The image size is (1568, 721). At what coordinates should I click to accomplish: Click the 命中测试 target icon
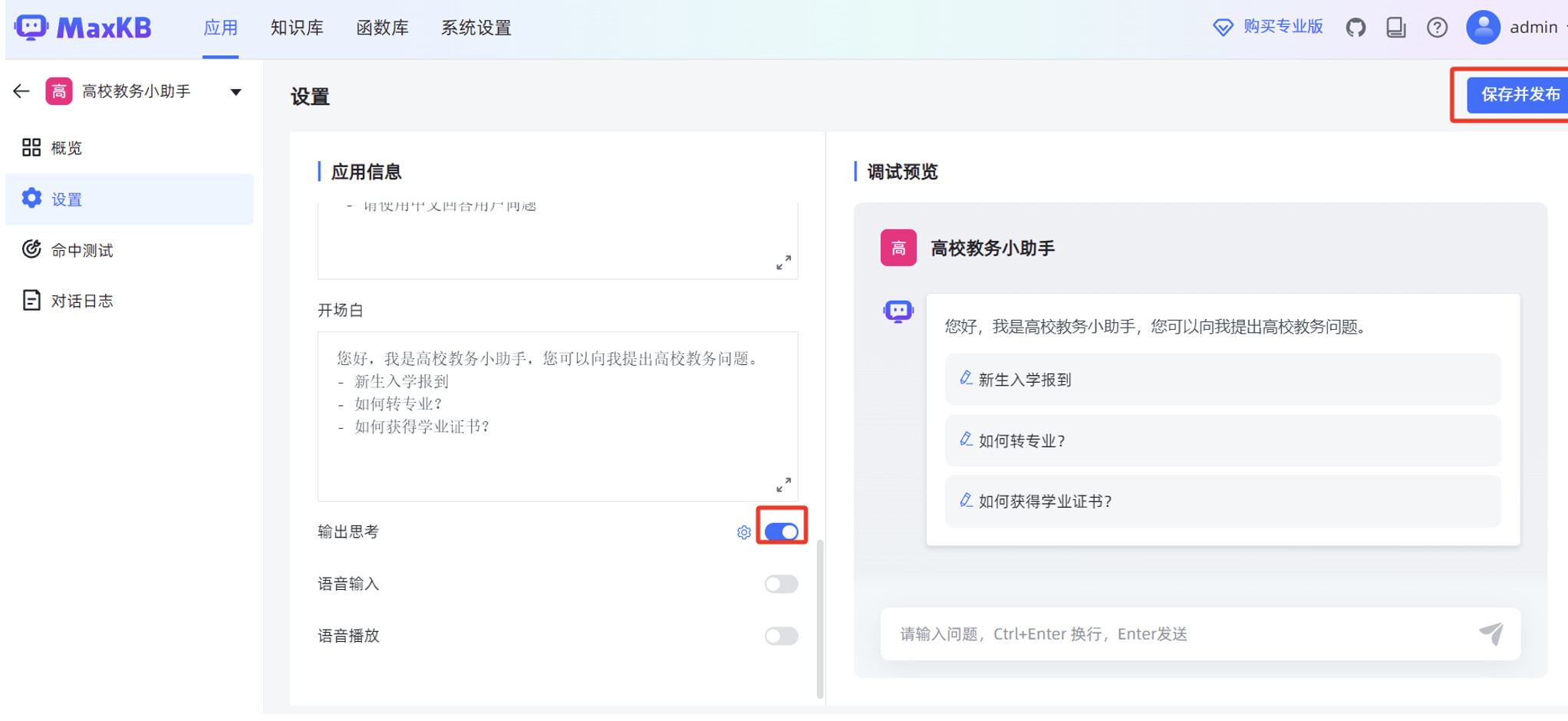(x=31, y=249)
